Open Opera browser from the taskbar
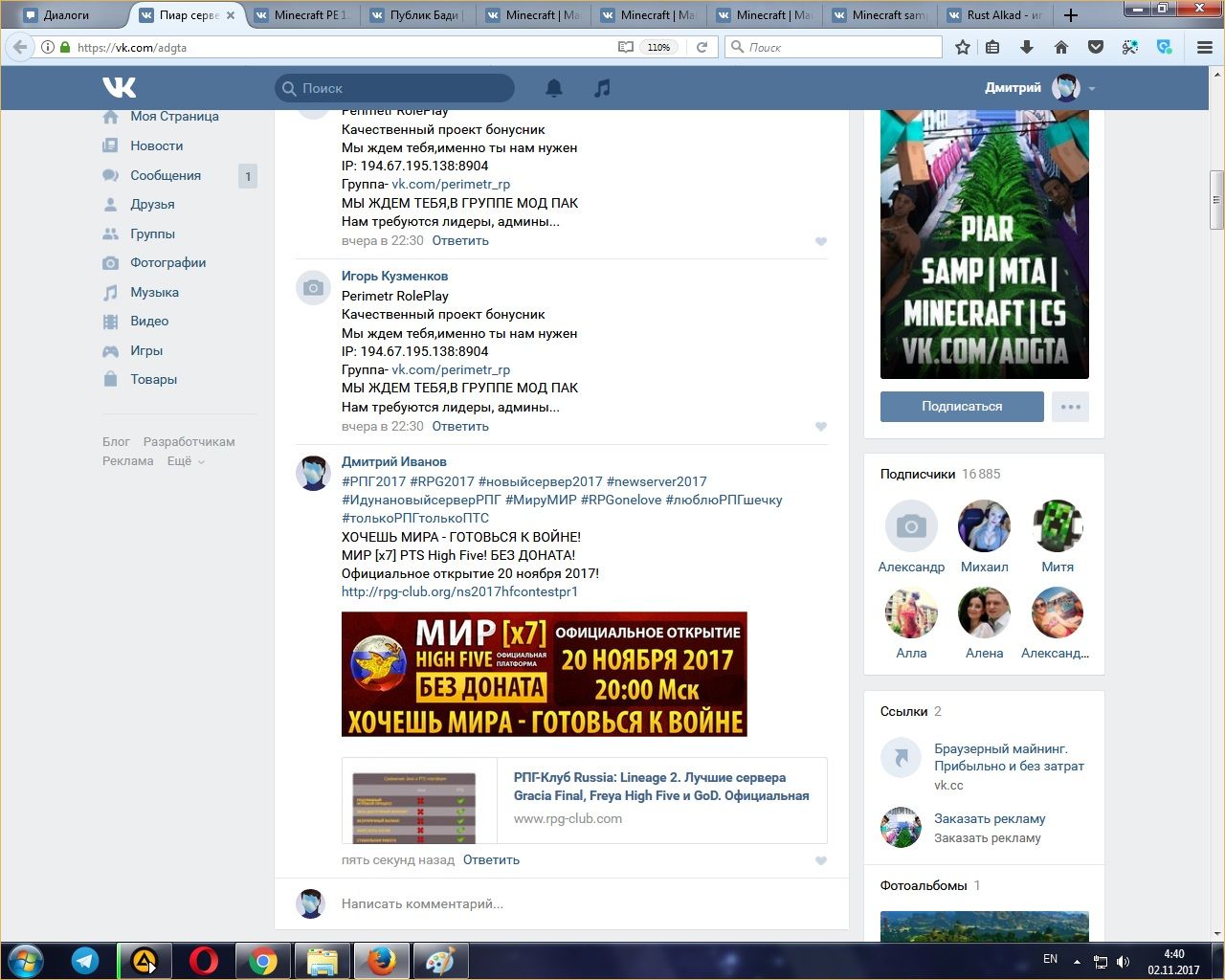The height and width of the screenshot is (980, 1225). click(x=203, y=960)
